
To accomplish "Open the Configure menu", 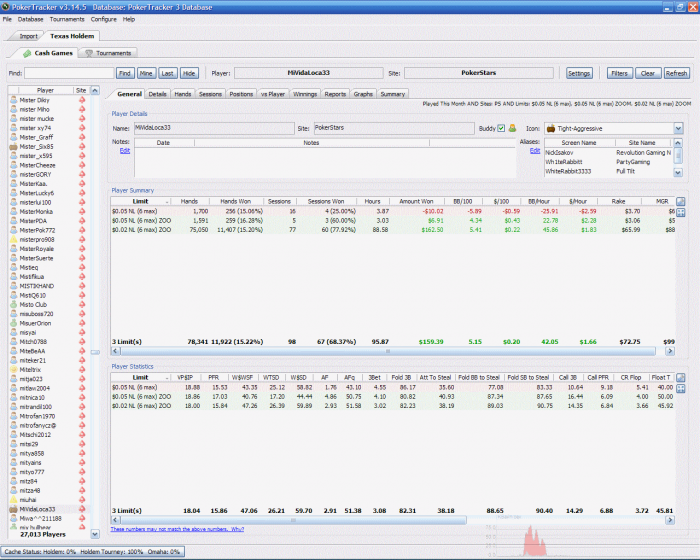I will point(104,19).
